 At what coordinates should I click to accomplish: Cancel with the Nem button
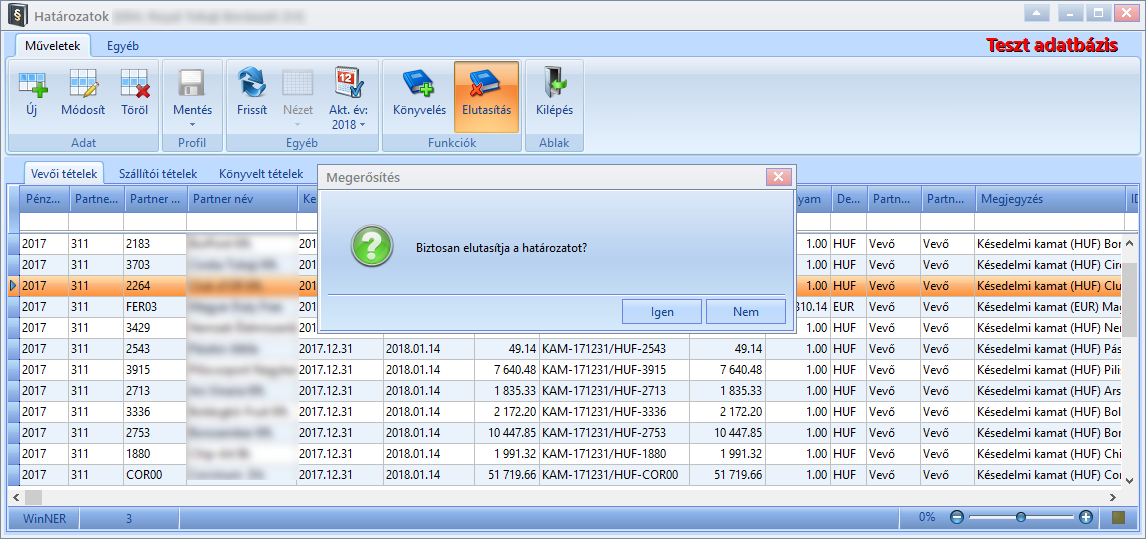(x=745, y=312)
